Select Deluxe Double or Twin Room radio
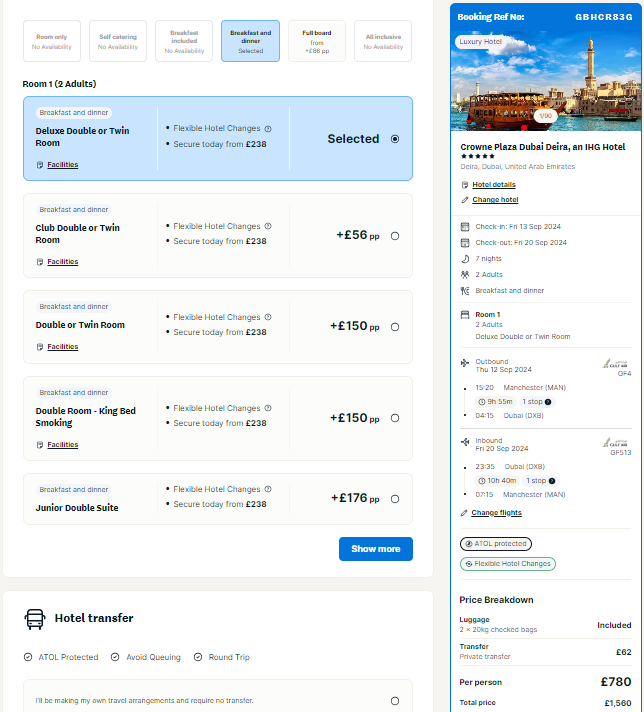Image resolution: width=644 pixels, height=712 pixels. click(395, 139)
